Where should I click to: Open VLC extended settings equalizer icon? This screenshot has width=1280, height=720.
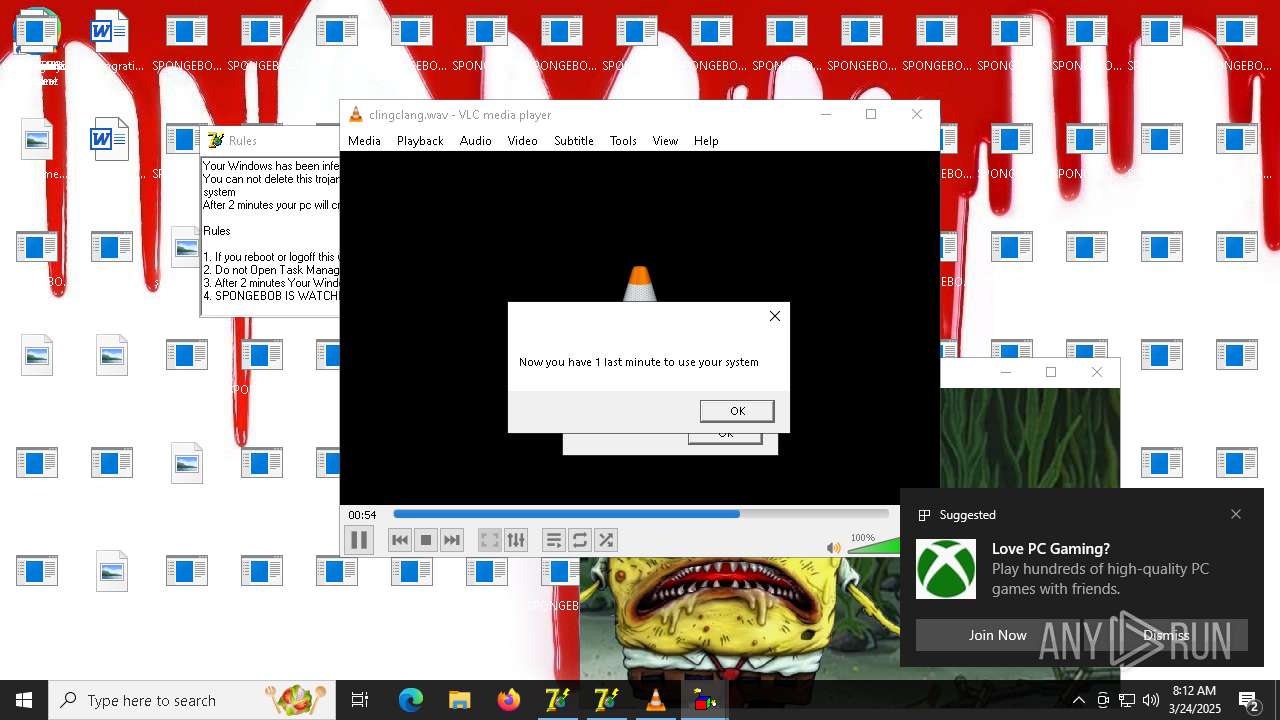click(x=516, y=540)
